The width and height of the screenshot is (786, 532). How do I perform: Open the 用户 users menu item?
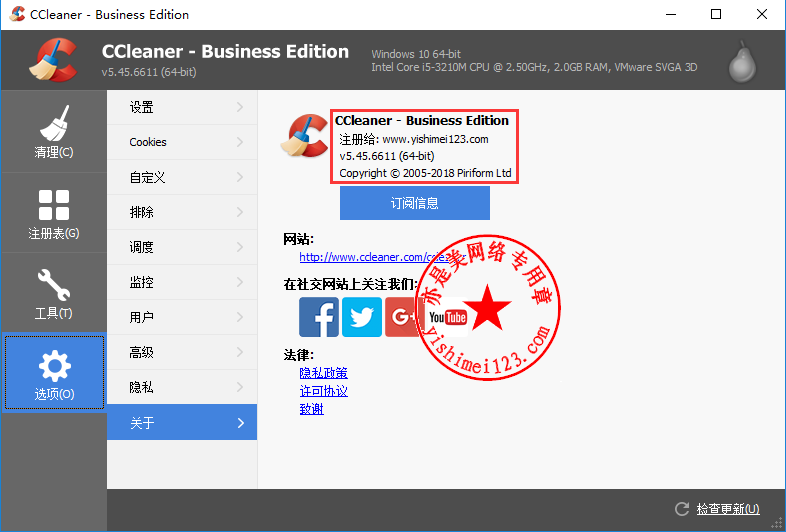pos(182,317)
